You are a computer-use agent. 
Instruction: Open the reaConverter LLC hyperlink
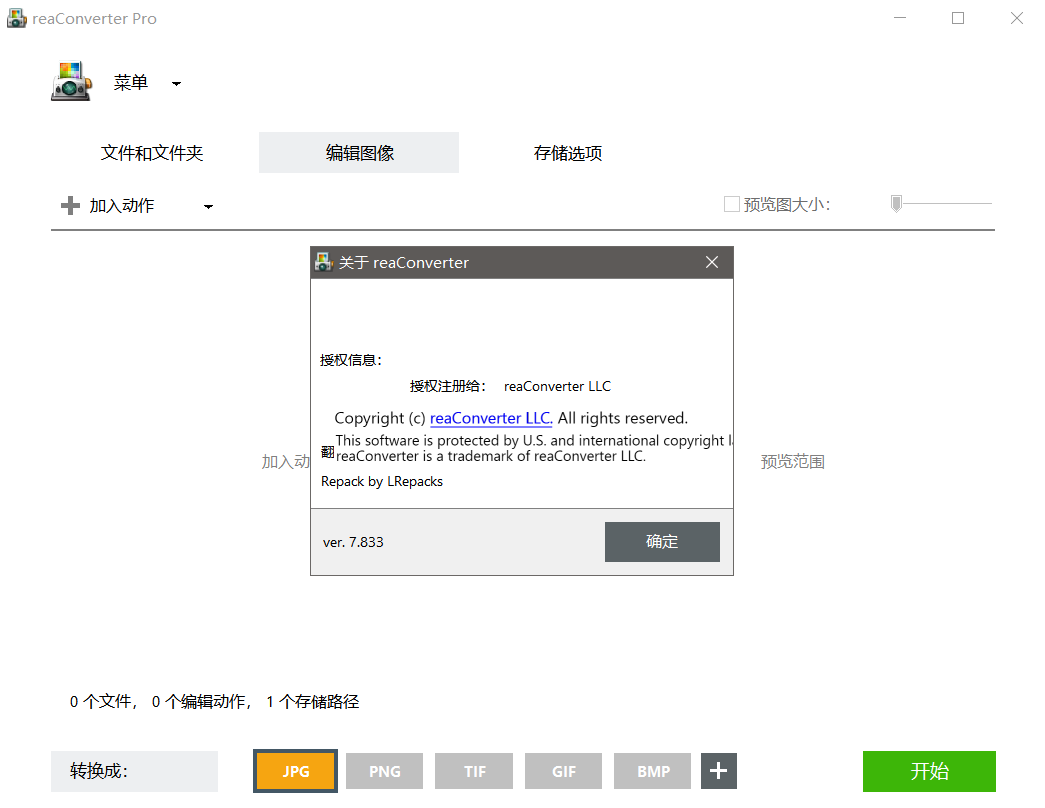490,418
